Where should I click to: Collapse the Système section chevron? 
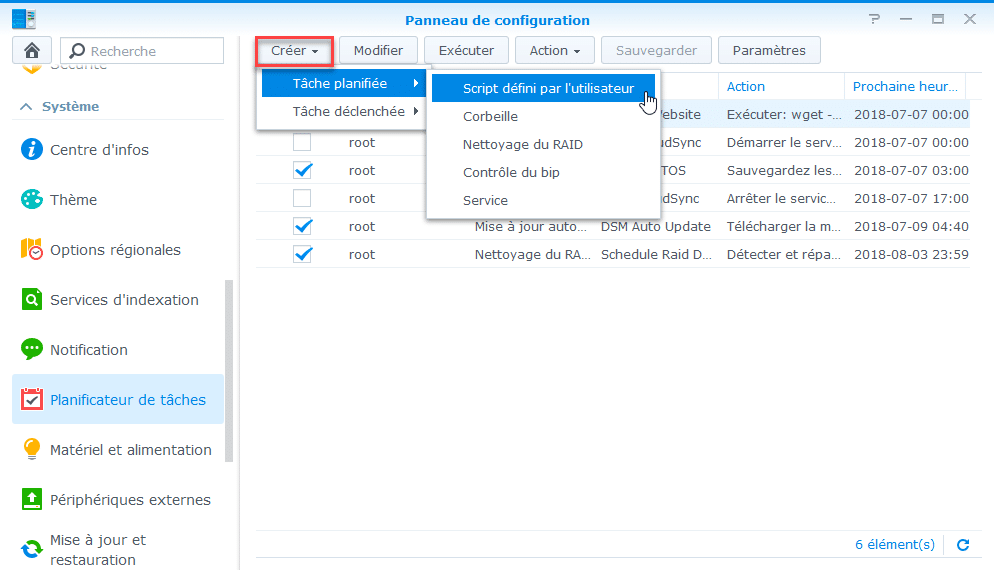26,107
